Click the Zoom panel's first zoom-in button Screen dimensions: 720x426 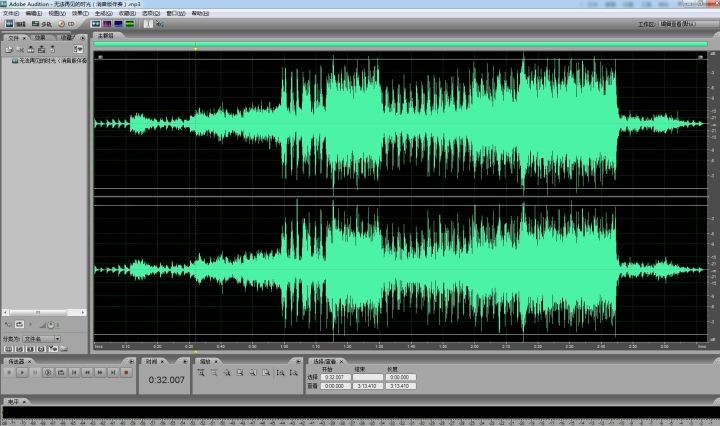(201, 372)
